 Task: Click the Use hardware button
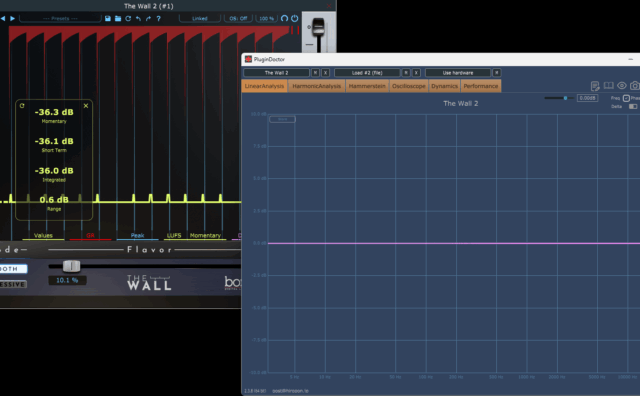pyautogui.click(x=458, y=73)
